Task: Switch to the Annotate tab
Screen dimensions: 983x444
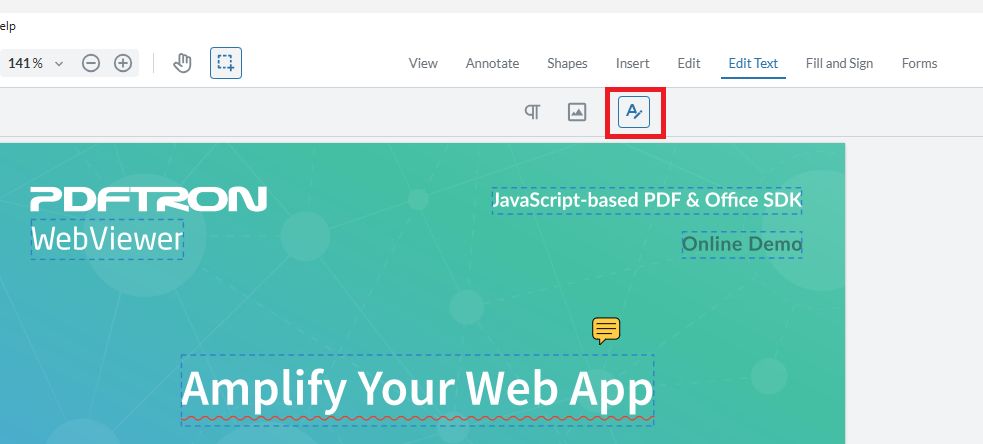Action: point(492,63)
